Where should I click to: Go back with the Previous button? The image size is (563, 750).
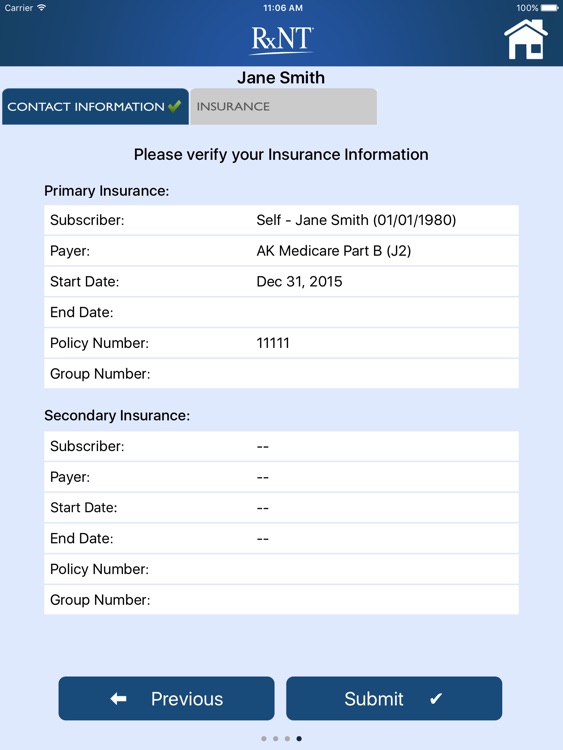[x=166, y=698]
